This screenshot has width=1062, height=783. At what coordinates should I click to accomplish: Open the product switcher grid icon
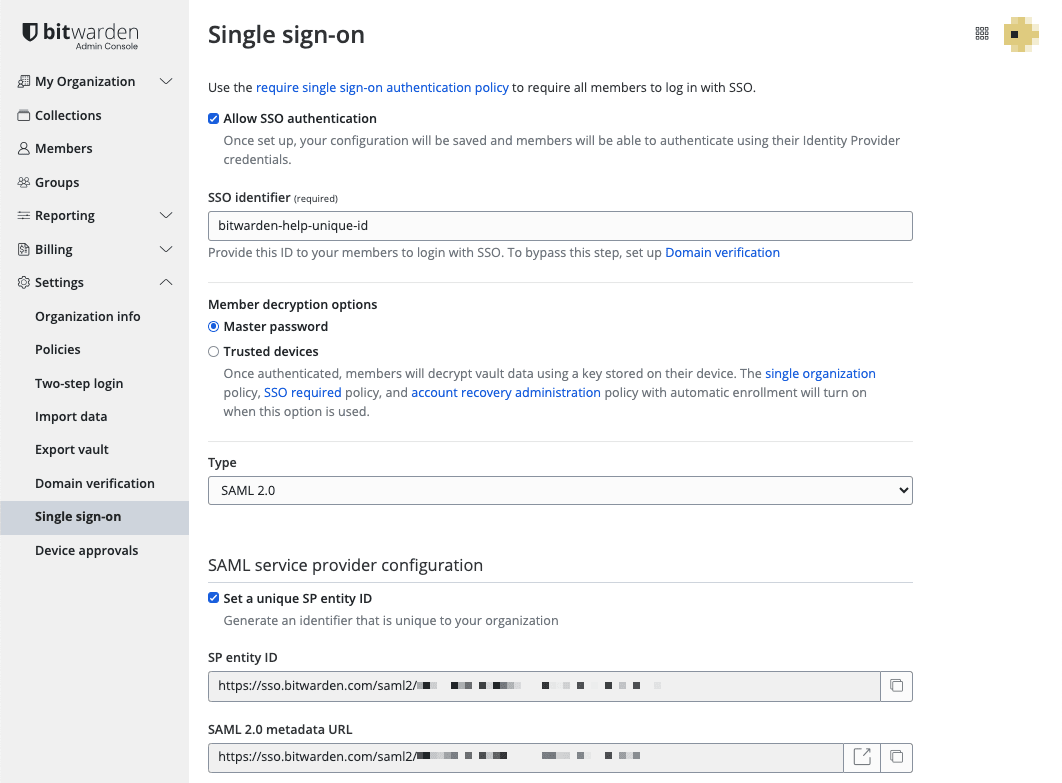982,33
